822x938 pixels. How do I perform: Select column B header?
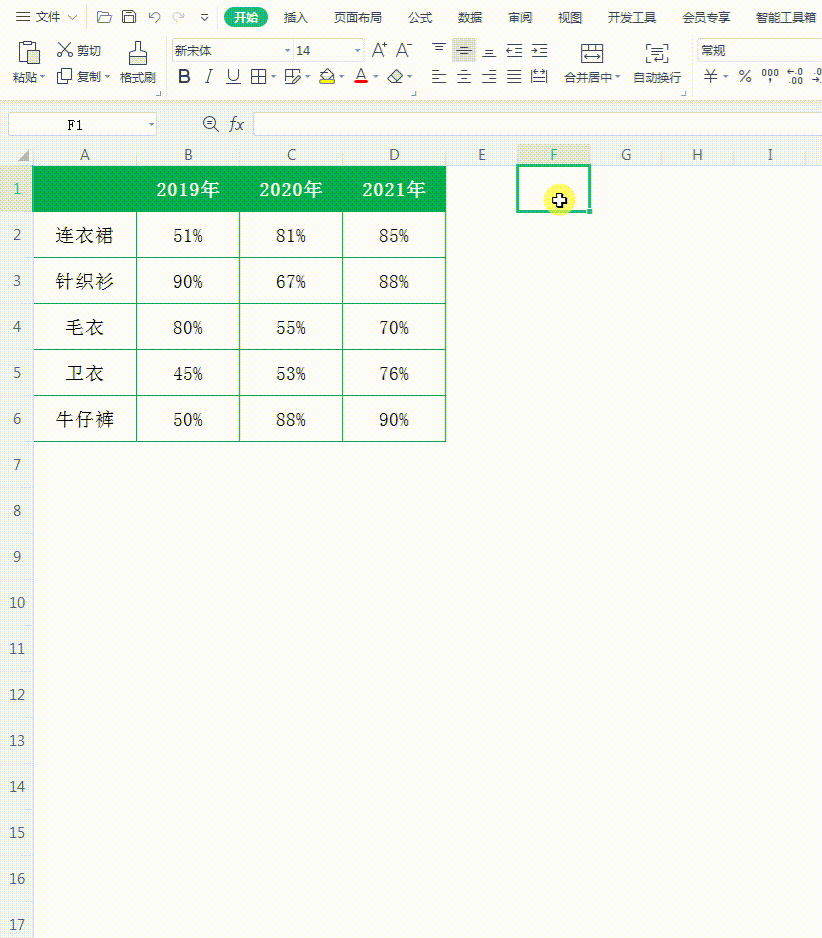(x=188, y=155)
